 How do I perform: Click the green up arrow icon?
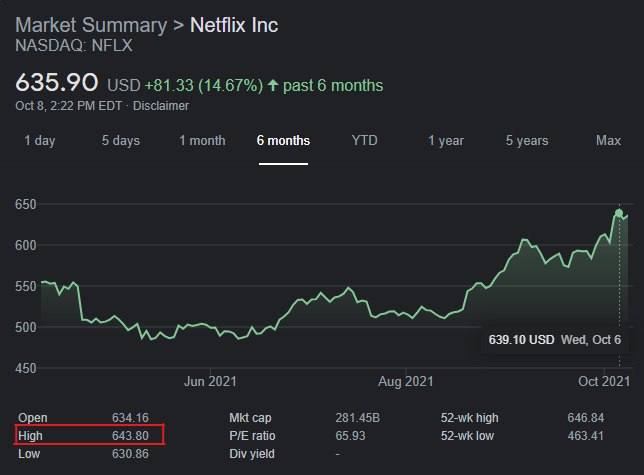[273, 85]
